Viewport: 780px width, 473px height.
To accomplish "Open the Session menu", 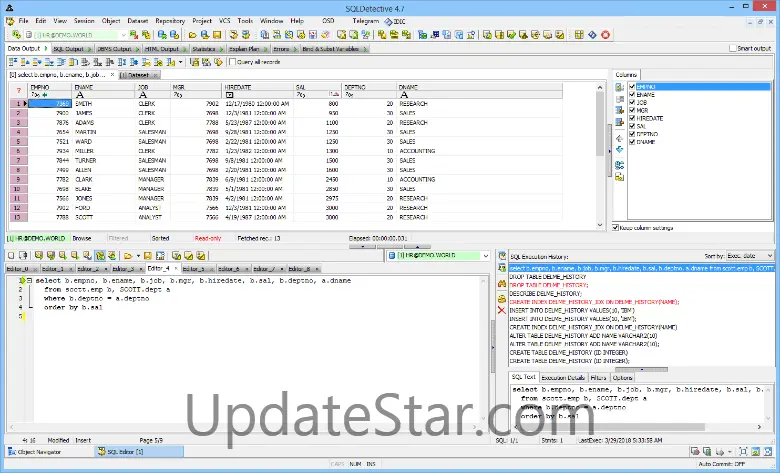I will click(84, 21).
